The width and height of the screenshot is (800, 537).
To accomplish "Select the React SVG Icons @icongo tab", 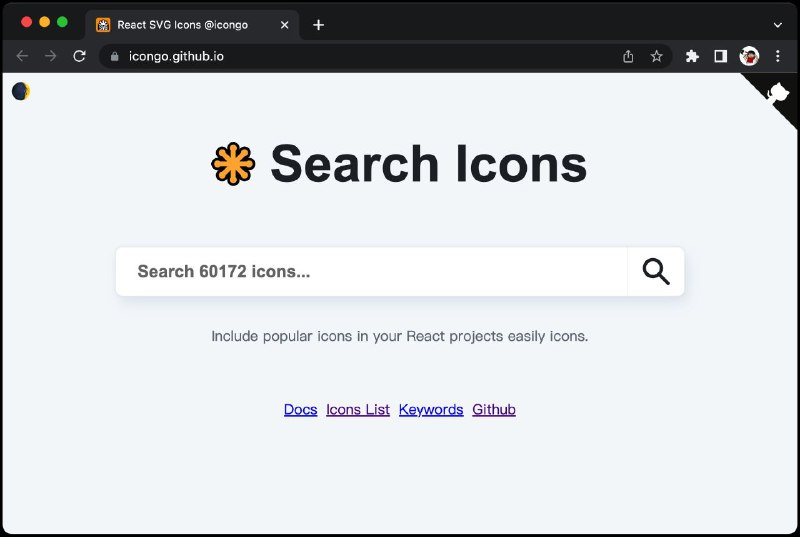I will [x=192, y=24].
